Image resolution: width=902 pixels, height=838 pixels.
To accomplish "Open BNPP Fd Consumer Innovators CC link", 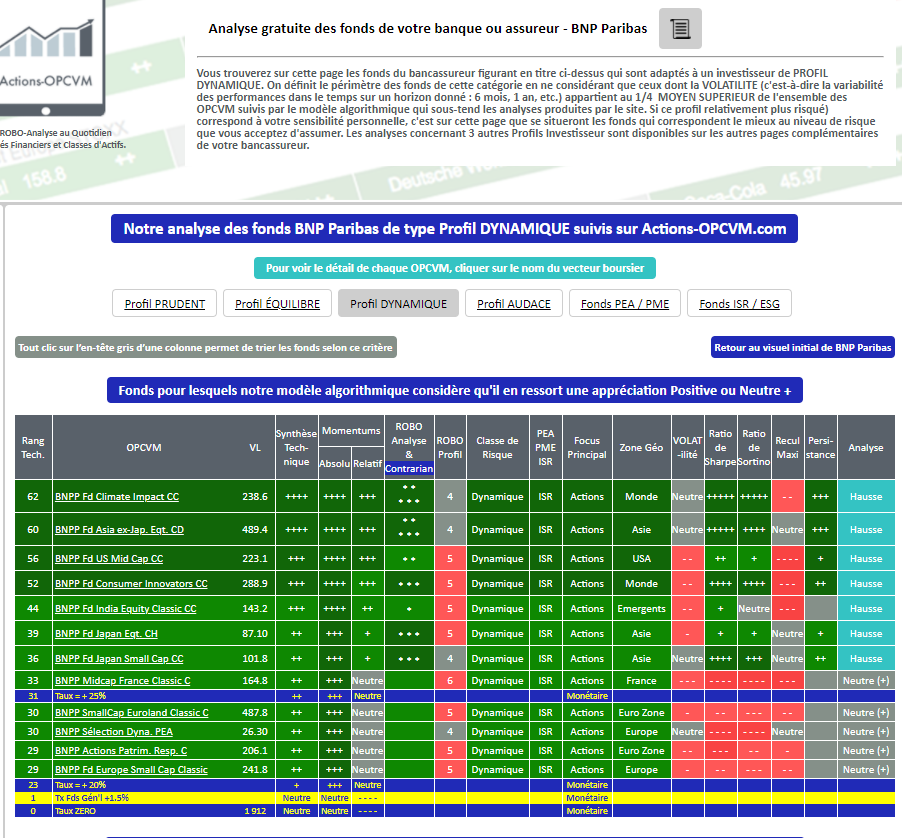I will pos(131,584).
